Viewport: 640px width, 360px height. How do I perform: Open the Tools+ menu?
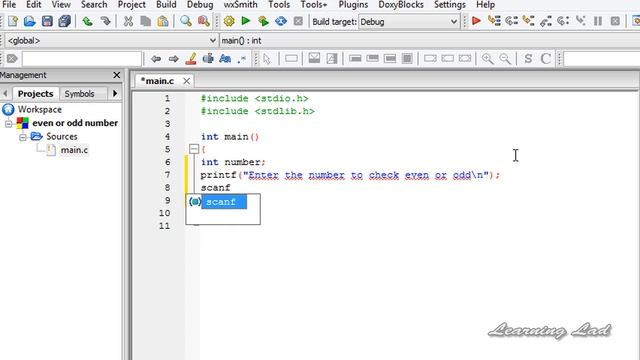tap(313, 5)
